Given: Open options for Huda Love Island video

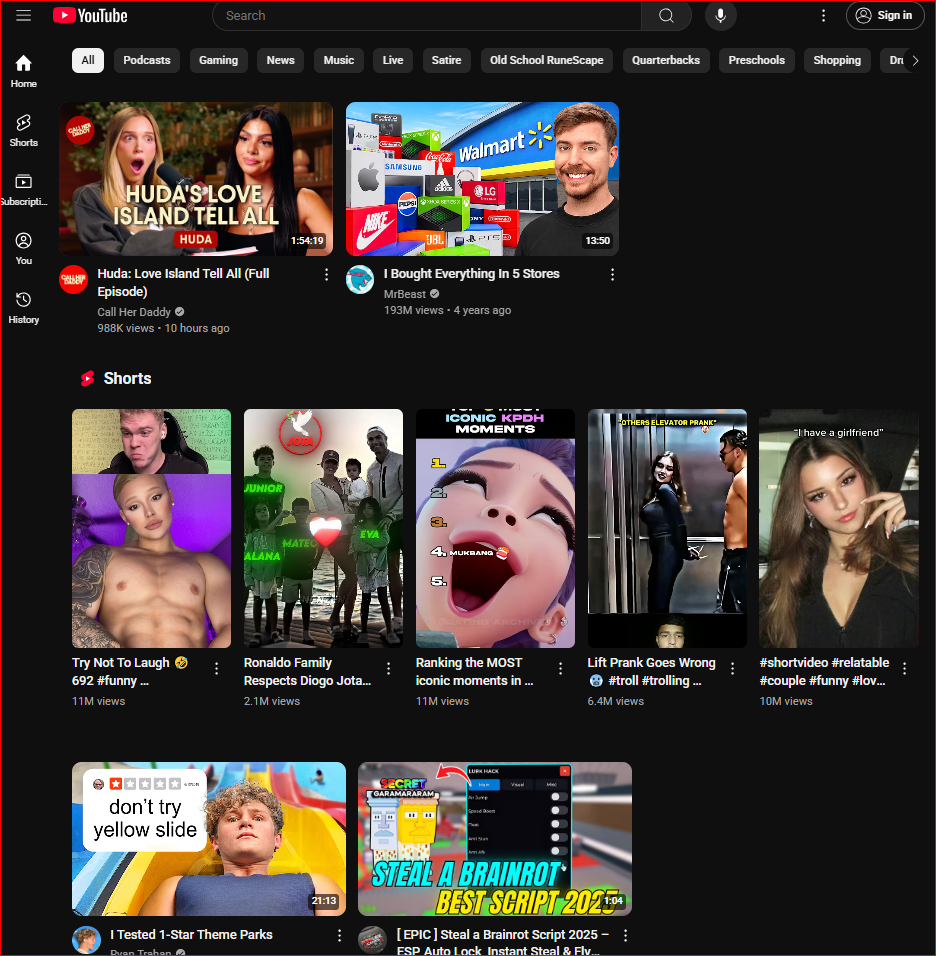Looking at the screenshot, I should 326,274.
